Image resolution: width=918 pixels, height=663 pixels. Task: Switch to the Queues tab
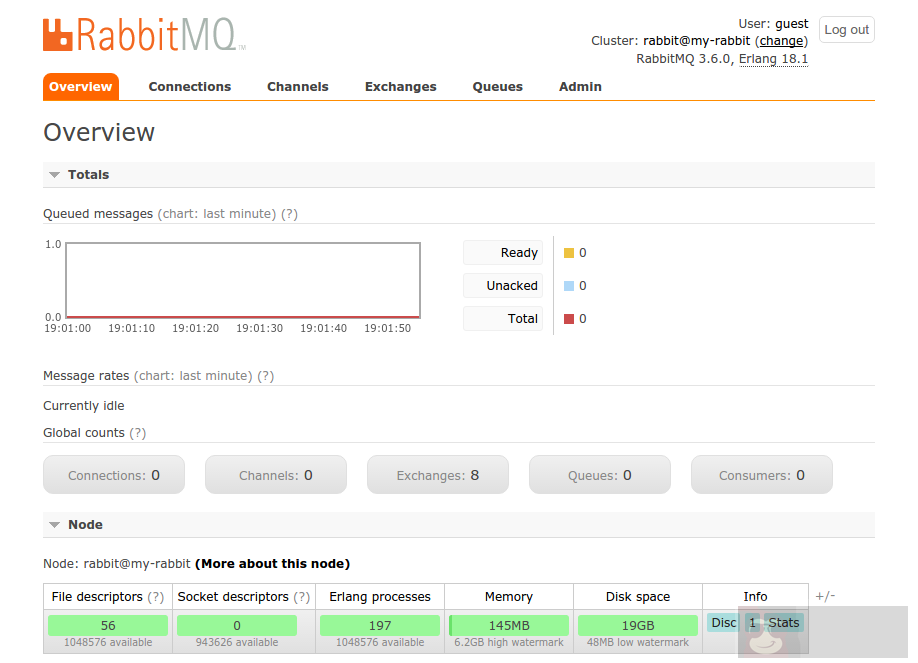click(x=497, y=87)
